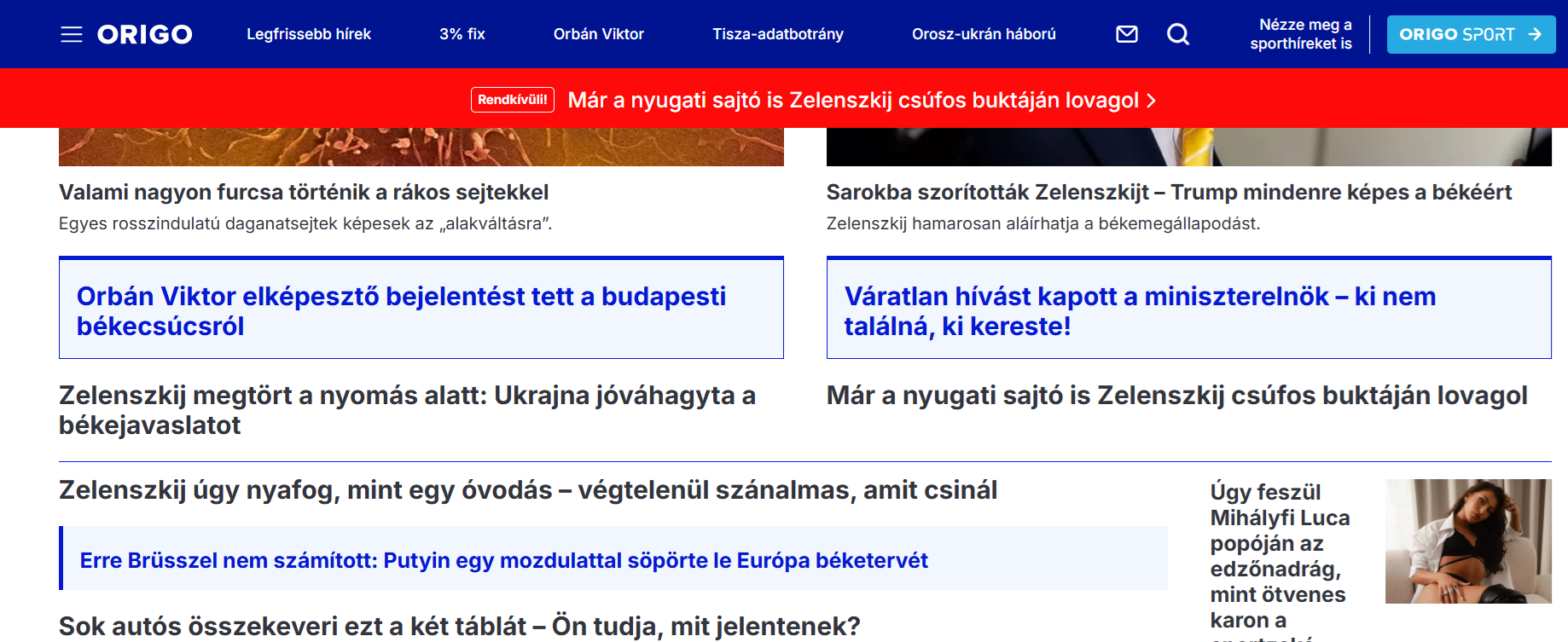Read Váratlan hívást kapott a miniszterelnök
Screen dimensions: 1568x642
[x=1140, y=310]
